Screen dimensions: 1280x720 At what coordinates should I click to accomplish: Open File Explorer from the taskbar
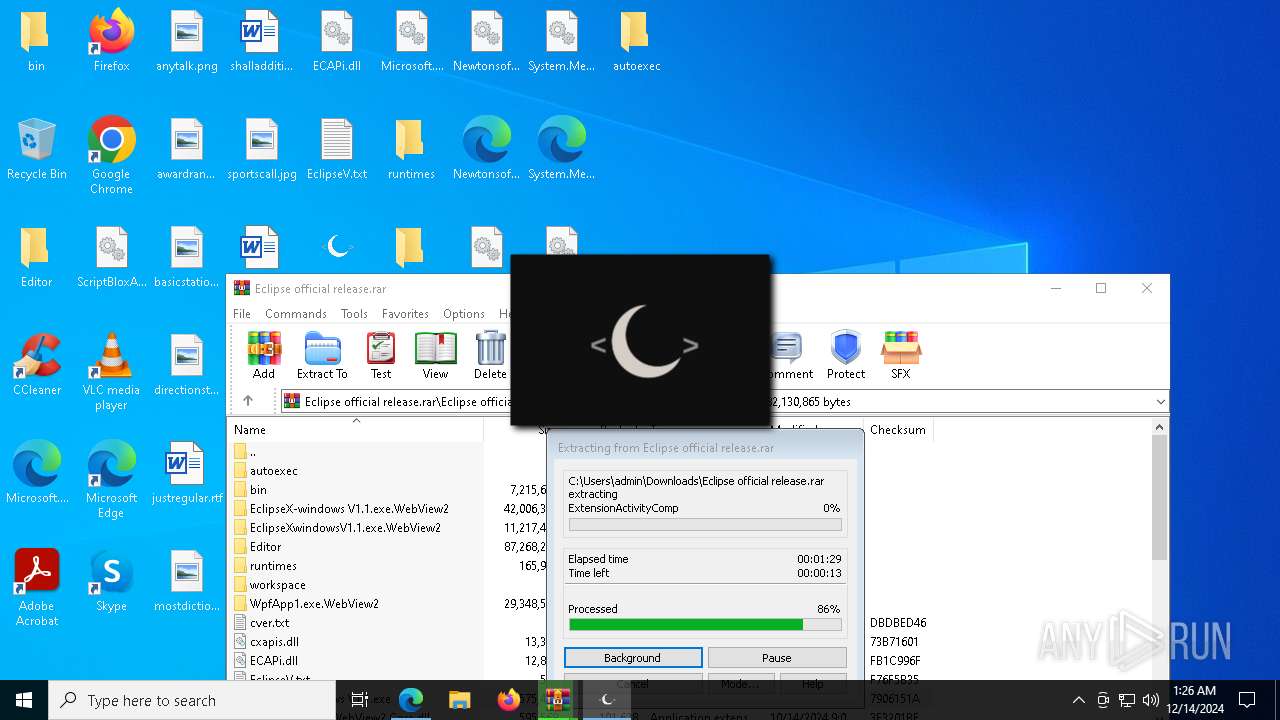pos(459,700)
